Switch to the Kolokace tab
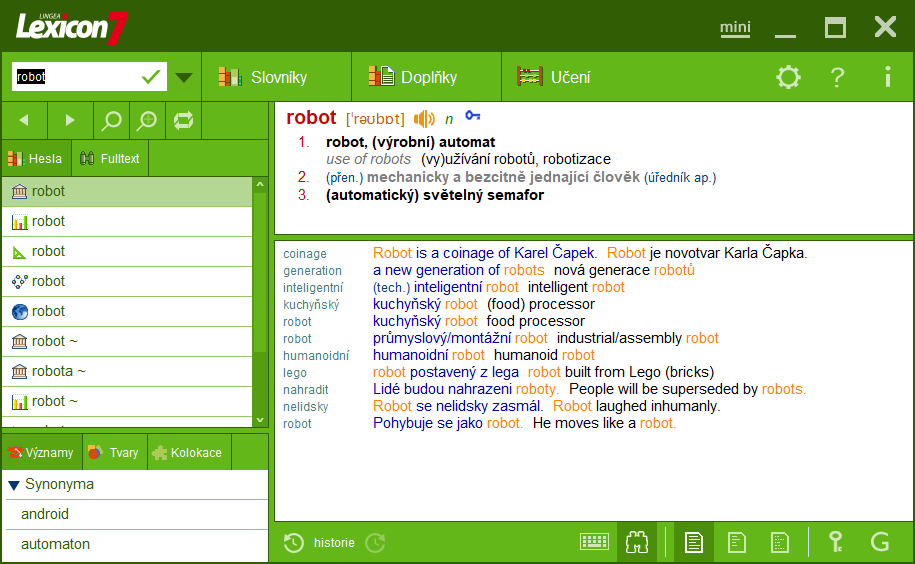915x564 pixels. pos(188,453)
